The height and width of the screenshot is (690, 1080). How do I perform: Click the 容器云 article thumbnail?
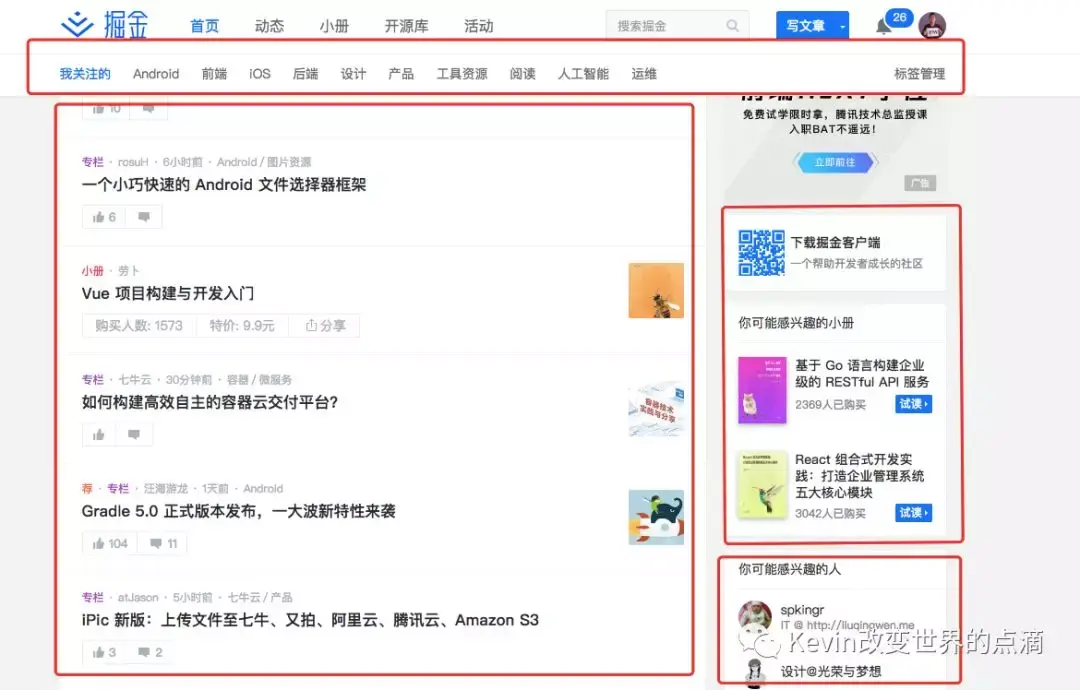pos(656,409)
